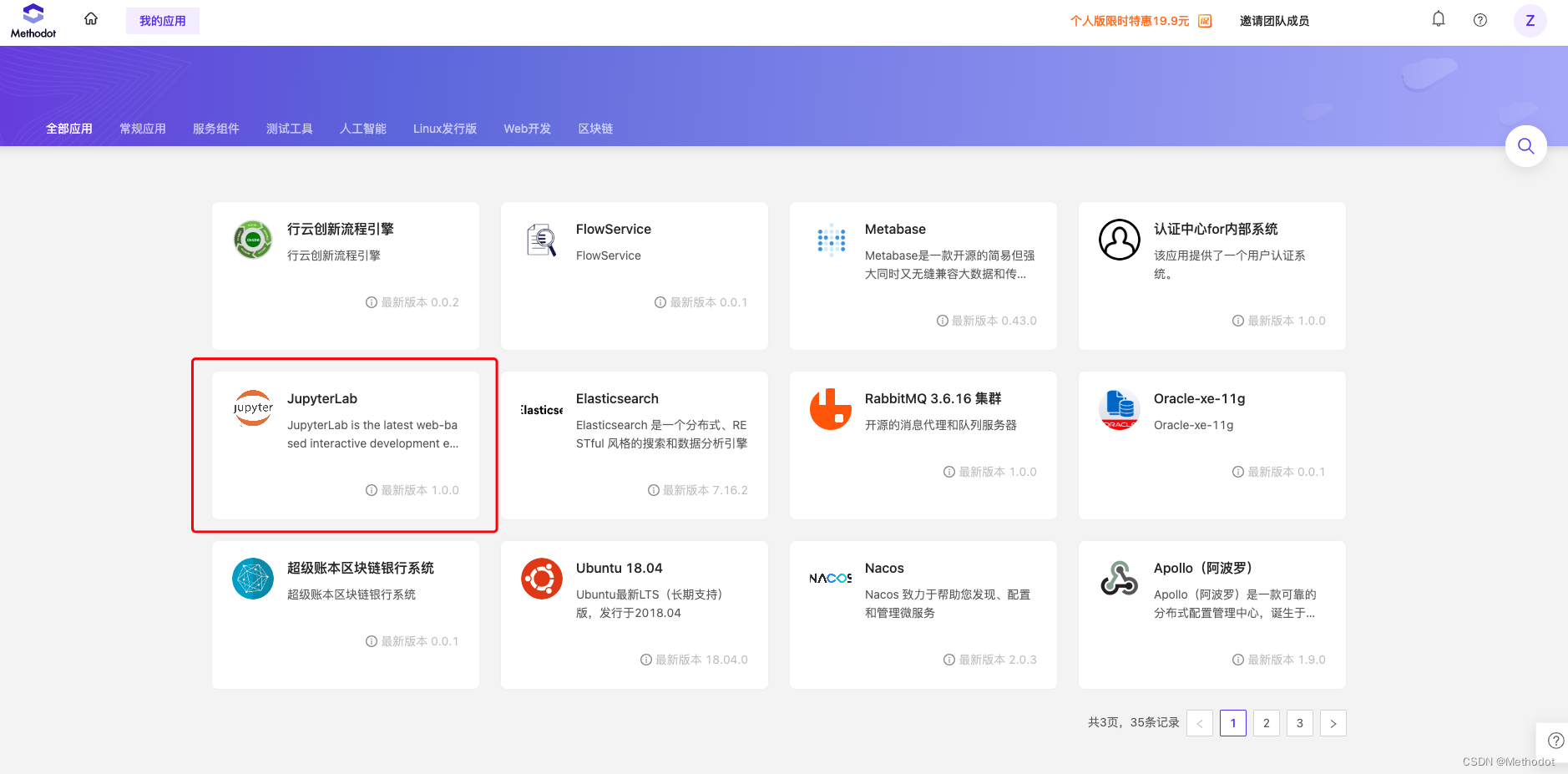Click 超级账本区块链银行系统 card title
The image size is (1568, 774).
pyautogui.click(x=361, y=568)
